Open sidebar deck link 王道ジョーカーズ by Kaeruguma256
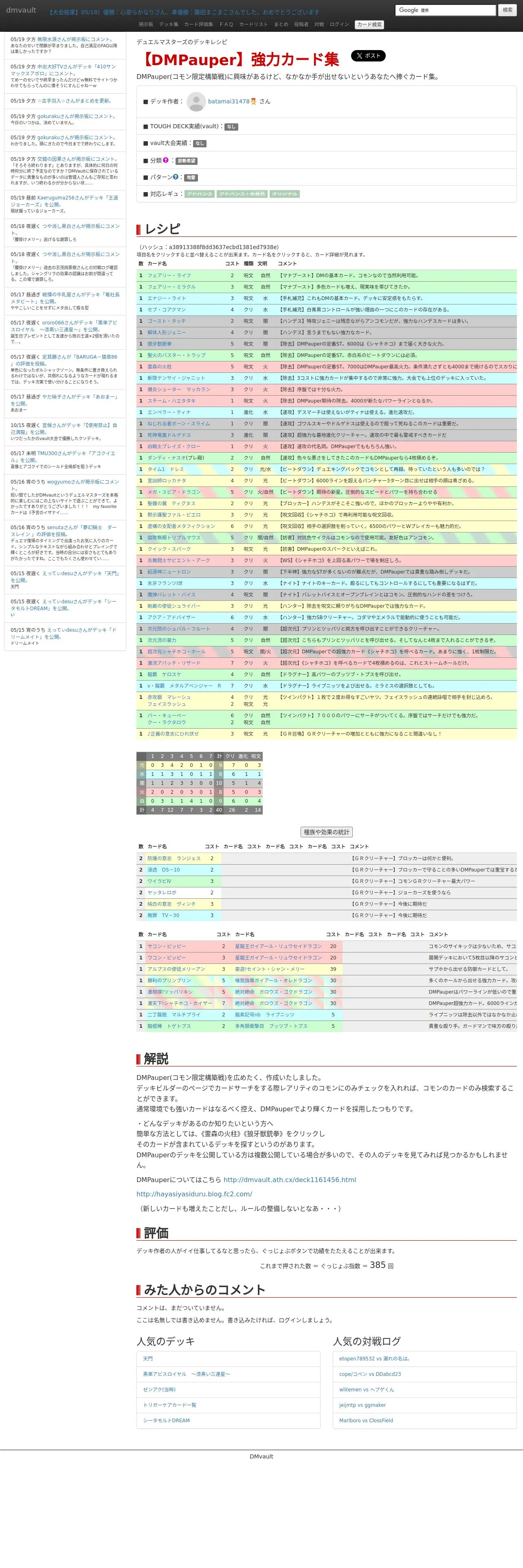Viewport: 523px width, 1568px height. (x=64, y=201)
